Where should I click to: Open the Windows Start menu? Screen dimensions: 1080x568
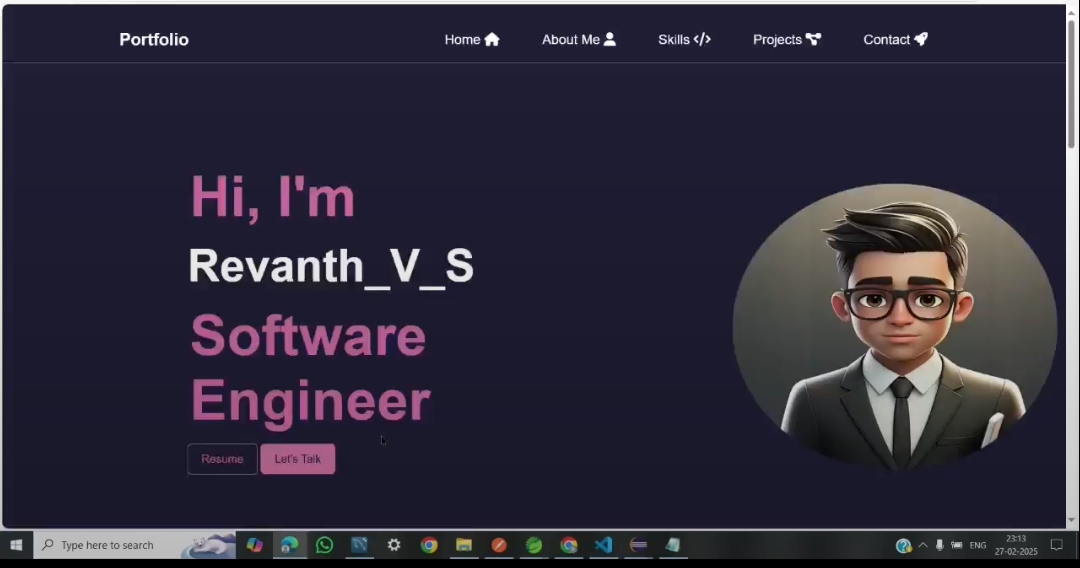16,545
